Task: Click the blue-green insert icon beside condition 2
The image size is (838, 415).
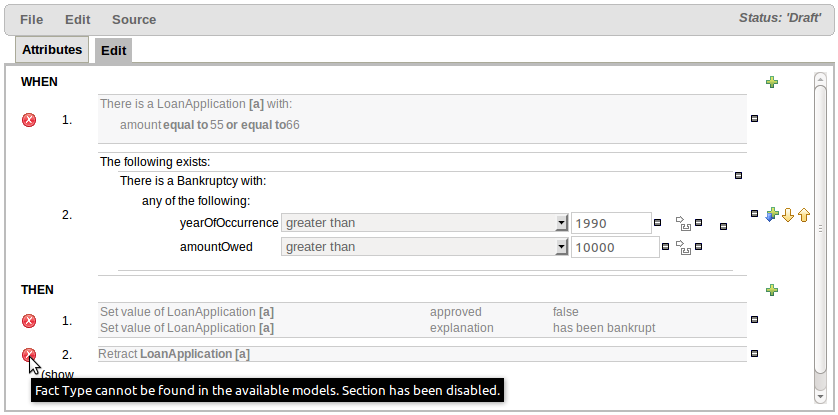Action: tap(771, 214)
